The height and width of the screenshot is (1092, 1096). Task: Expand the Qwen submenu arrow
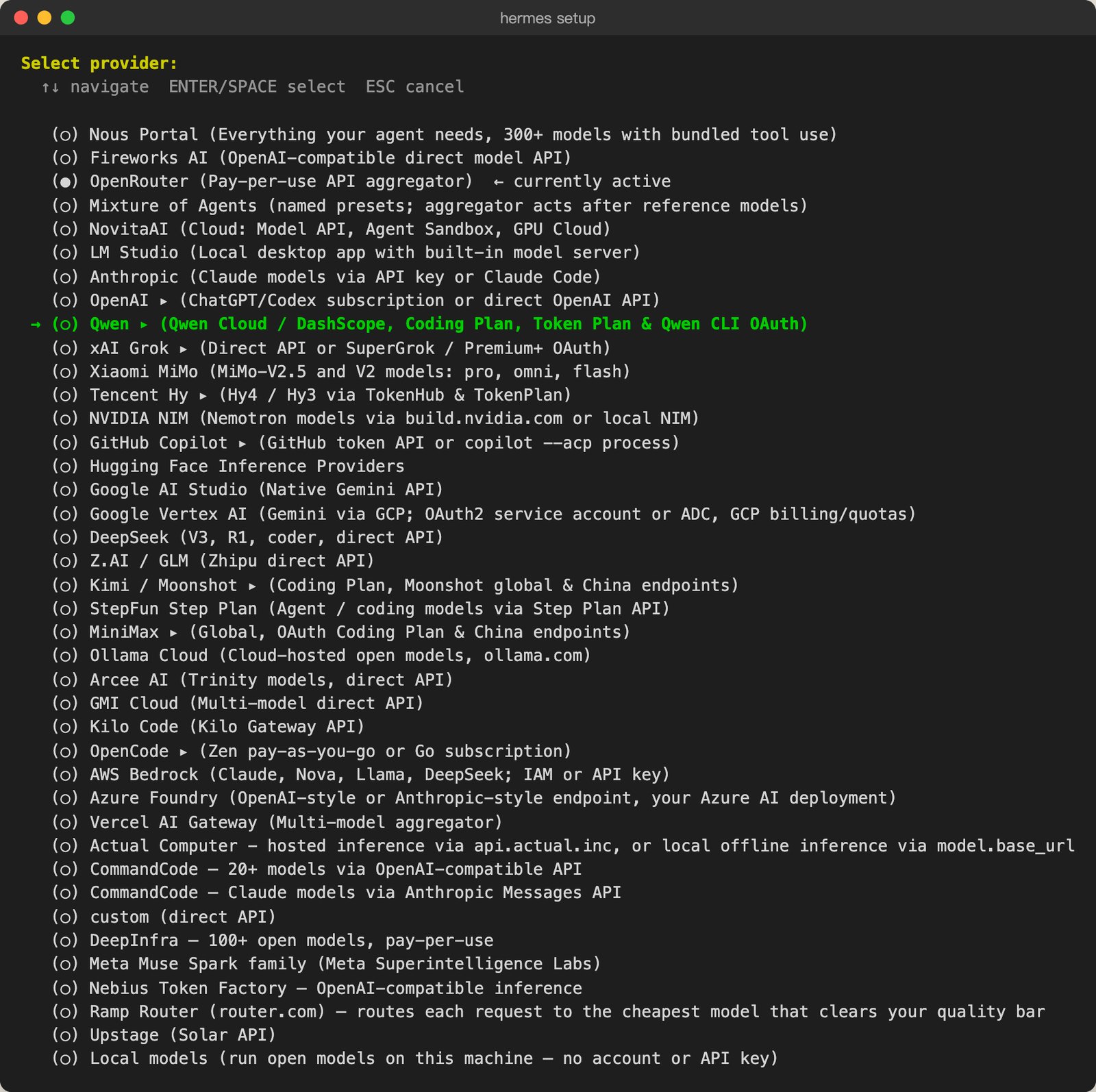click(x=144, y=324)
